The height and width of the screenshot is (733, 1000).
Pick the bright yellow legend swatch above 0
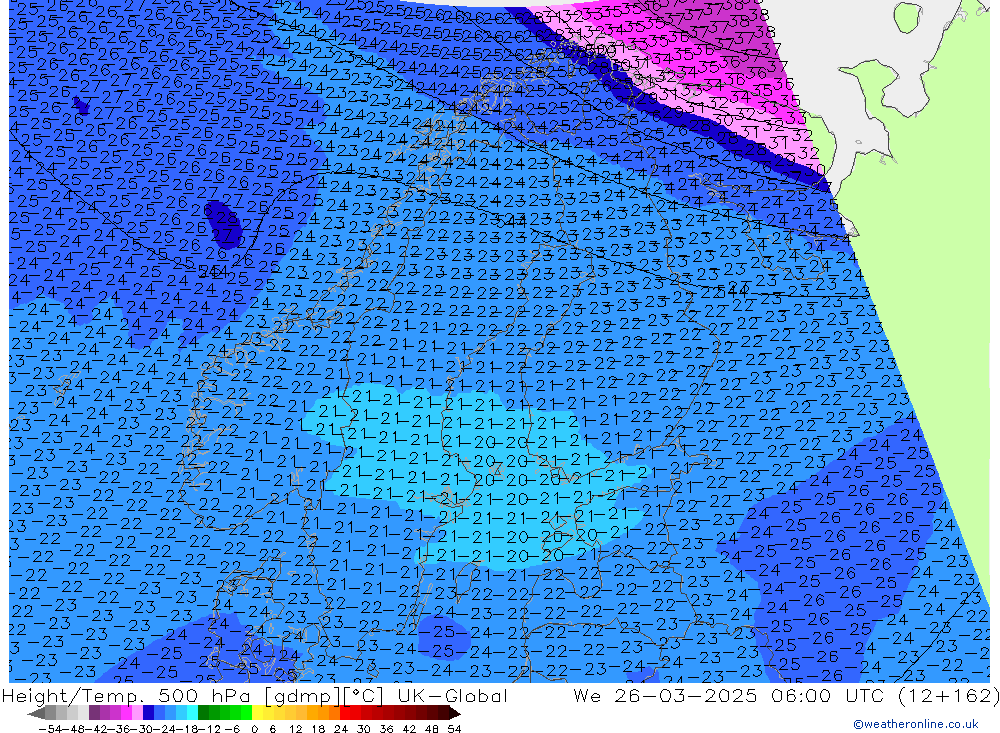click(x=257, y=713)
